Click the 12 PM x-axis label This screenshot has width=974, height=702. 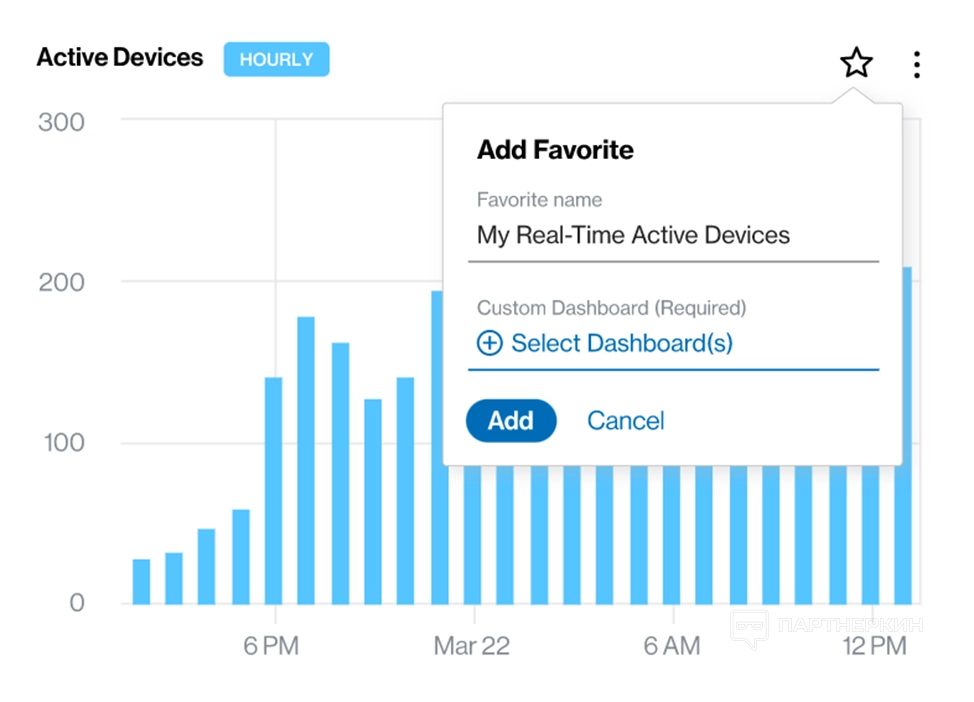tap(874, 646)
